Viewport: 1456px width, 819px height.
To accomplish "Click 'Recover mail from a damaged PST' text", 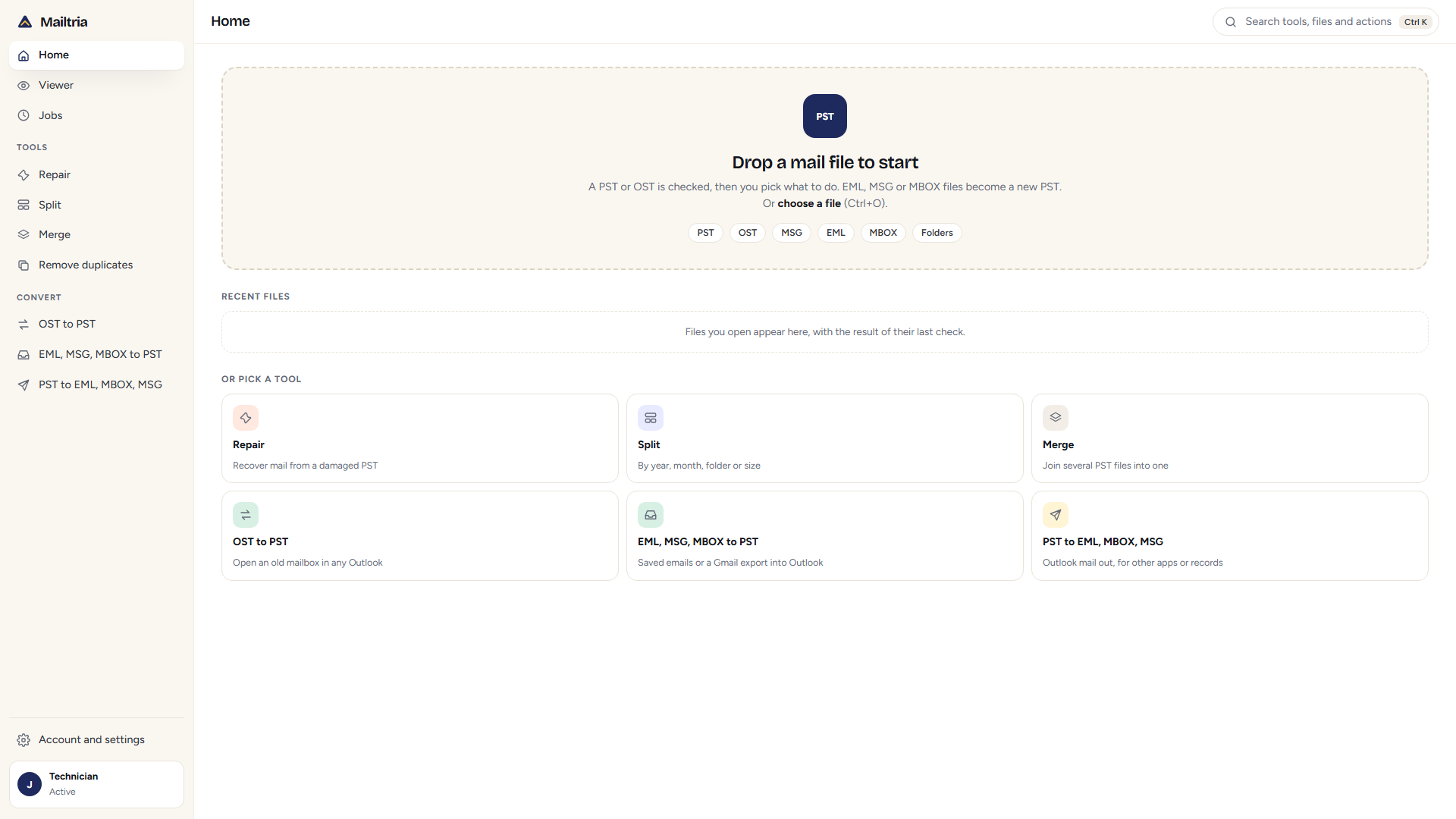I will 305,466.
